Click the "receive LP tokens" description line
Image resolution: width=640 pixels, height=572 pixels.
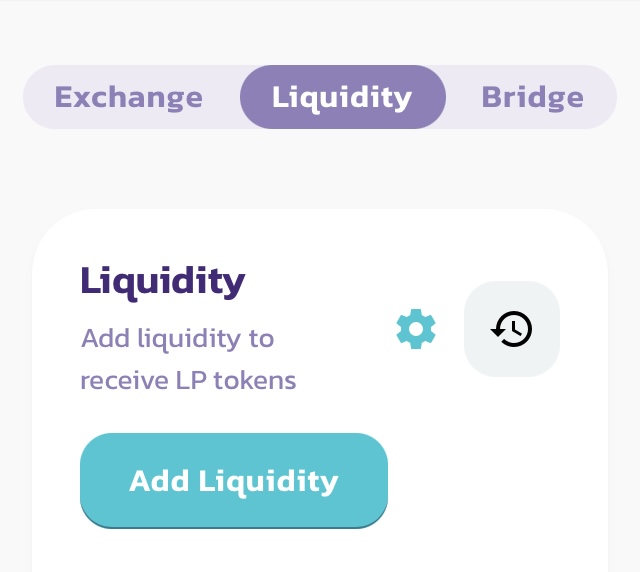(188, 381)
